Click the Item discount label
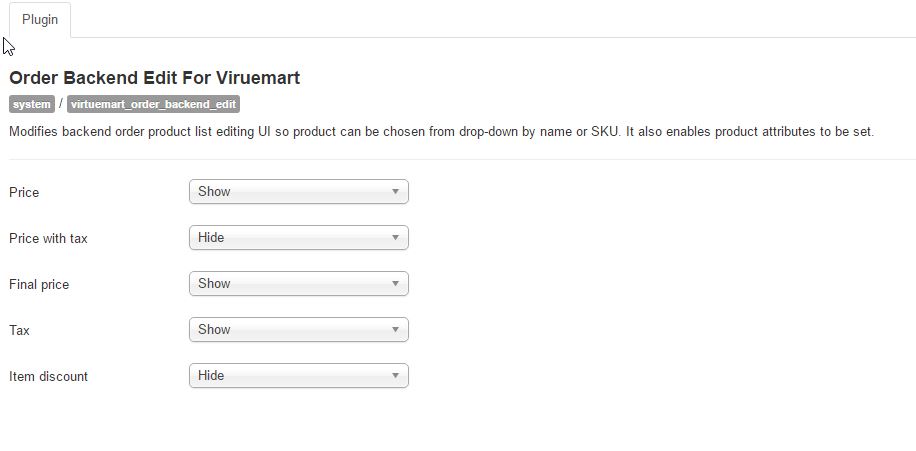The height and width of the screenshot is (451, 916). 48,377
